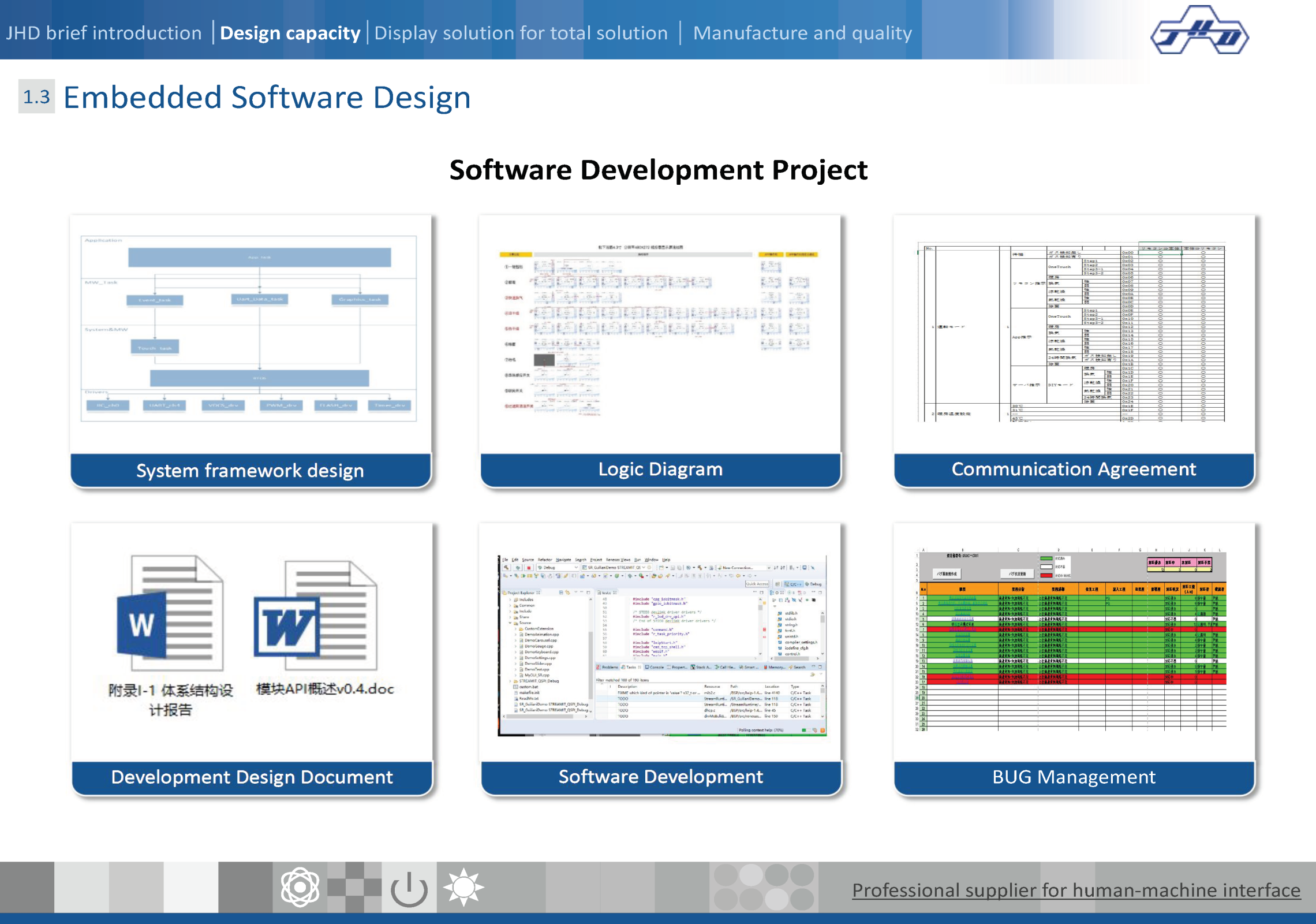
Task: Click the Communication Agreement label
Action: pos(1074,469)
